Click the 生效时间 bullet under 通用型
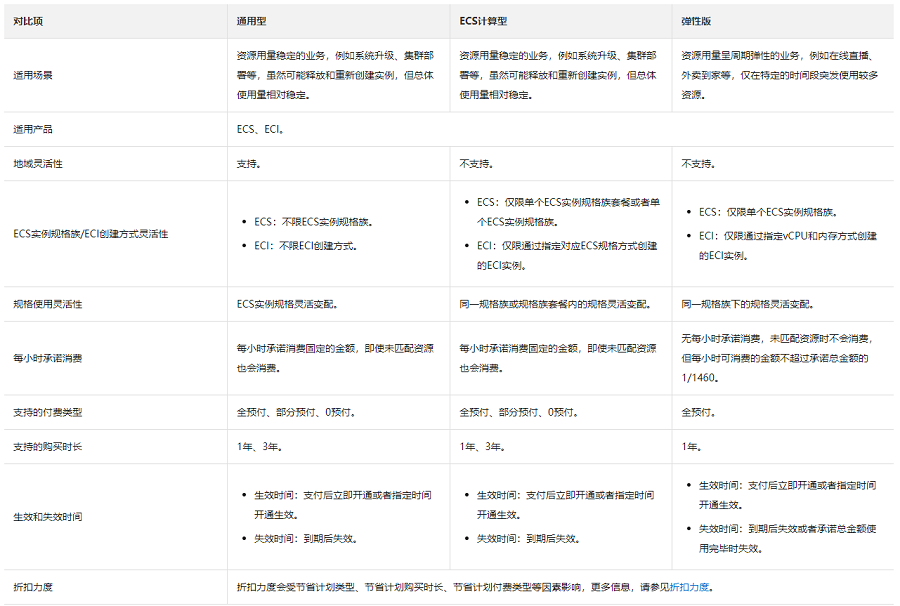This screenshot has width=900, height=606. pyautogui.click(x=343, y=505)
